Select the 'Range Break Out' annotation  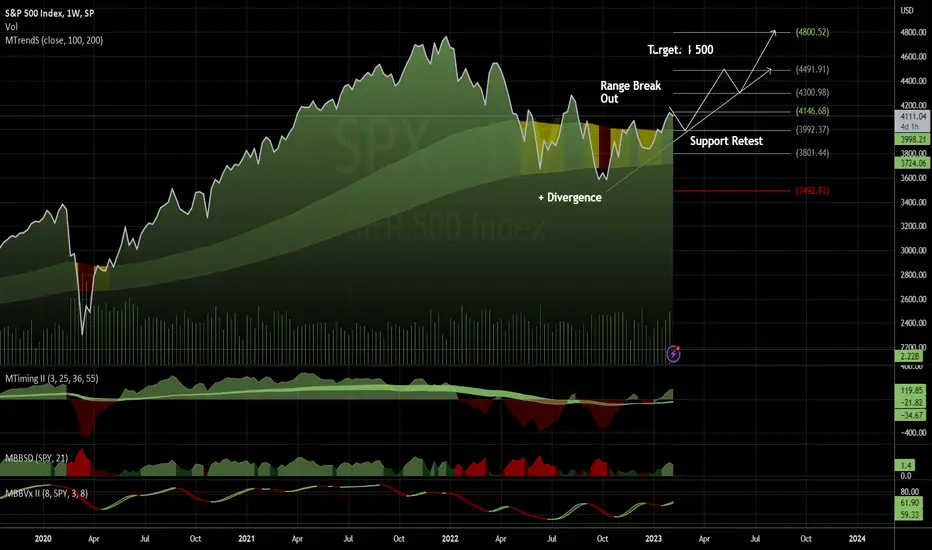[630, 92]
